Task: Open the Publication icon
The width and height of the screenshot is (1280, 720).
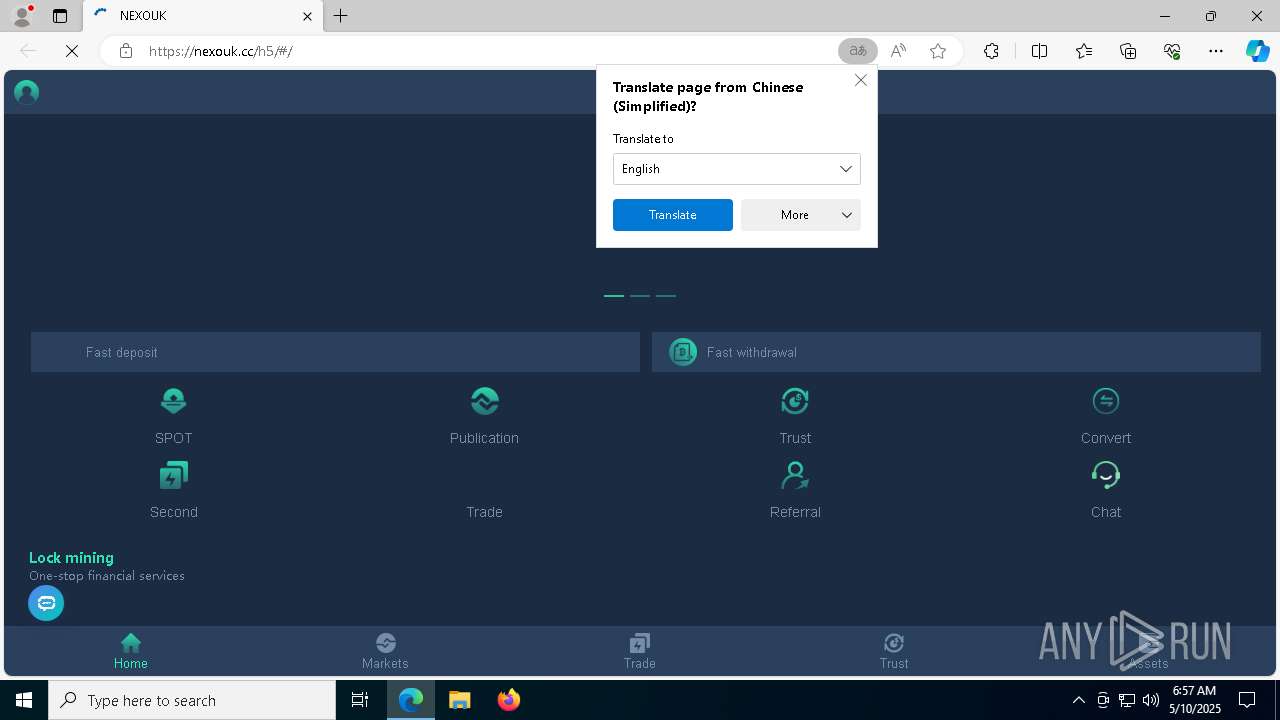Action: pyautogui.click(x=484, y=401)
